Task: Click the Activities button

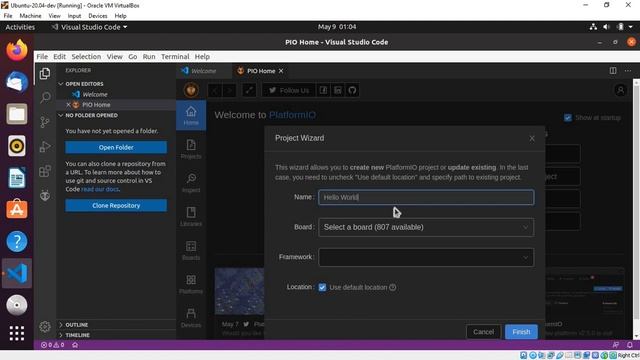Action: coord(20,27)
